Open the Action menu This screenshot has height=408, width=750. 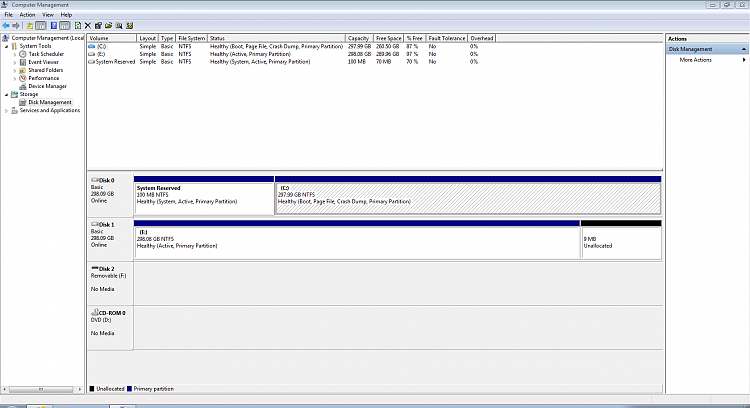(x=27, y=15)
